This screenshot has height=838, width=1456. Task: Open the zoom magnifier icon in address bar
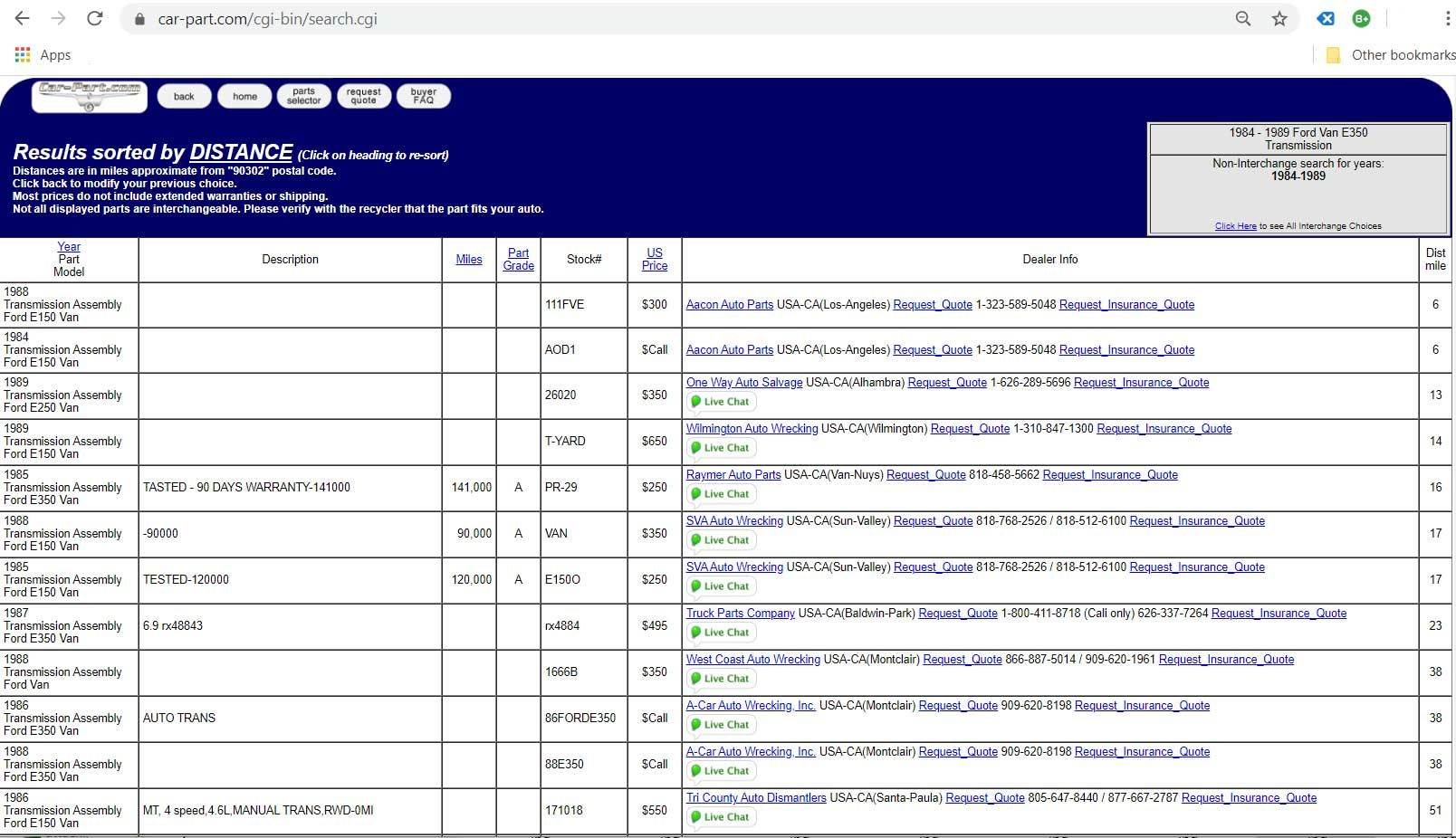click(1242, 18)
